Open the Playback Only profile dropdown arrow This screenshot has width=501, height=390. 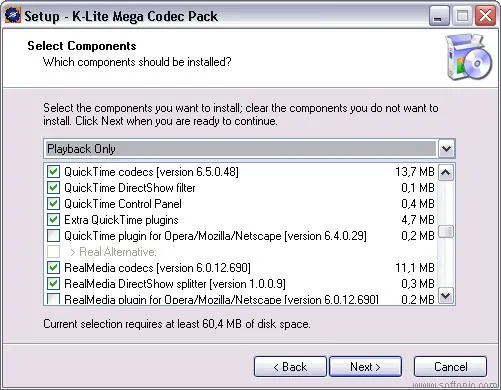click(x=446, y=149)
